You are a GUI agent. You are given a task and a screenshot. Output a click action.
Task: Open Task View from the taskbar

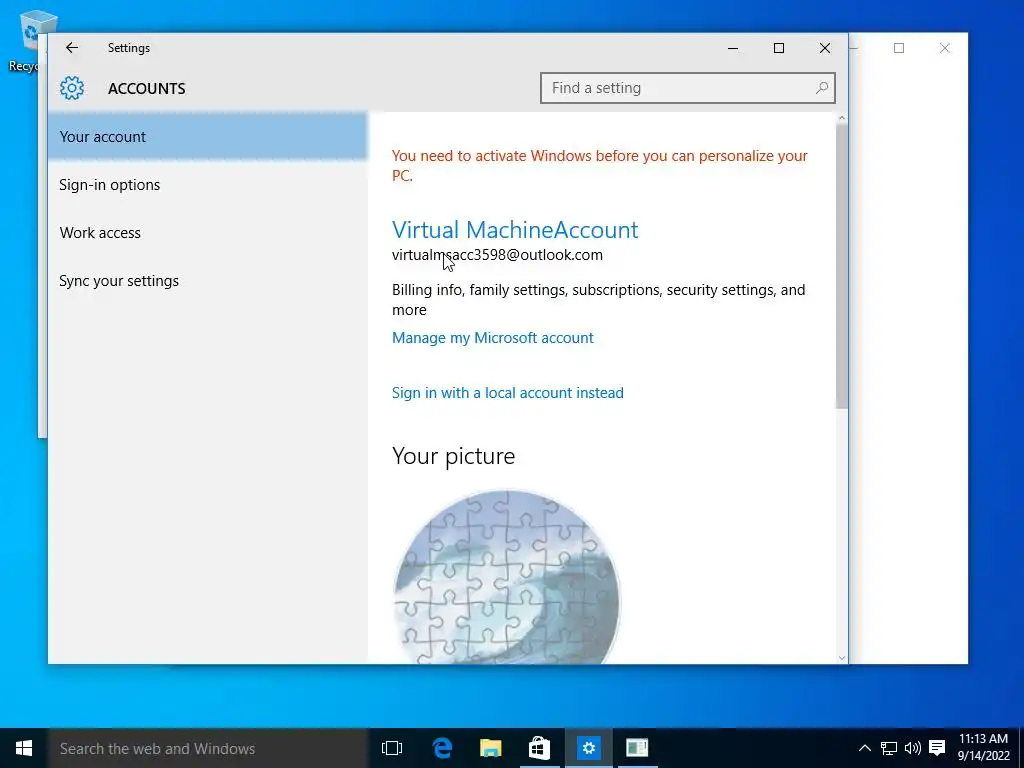click(392, 748)
